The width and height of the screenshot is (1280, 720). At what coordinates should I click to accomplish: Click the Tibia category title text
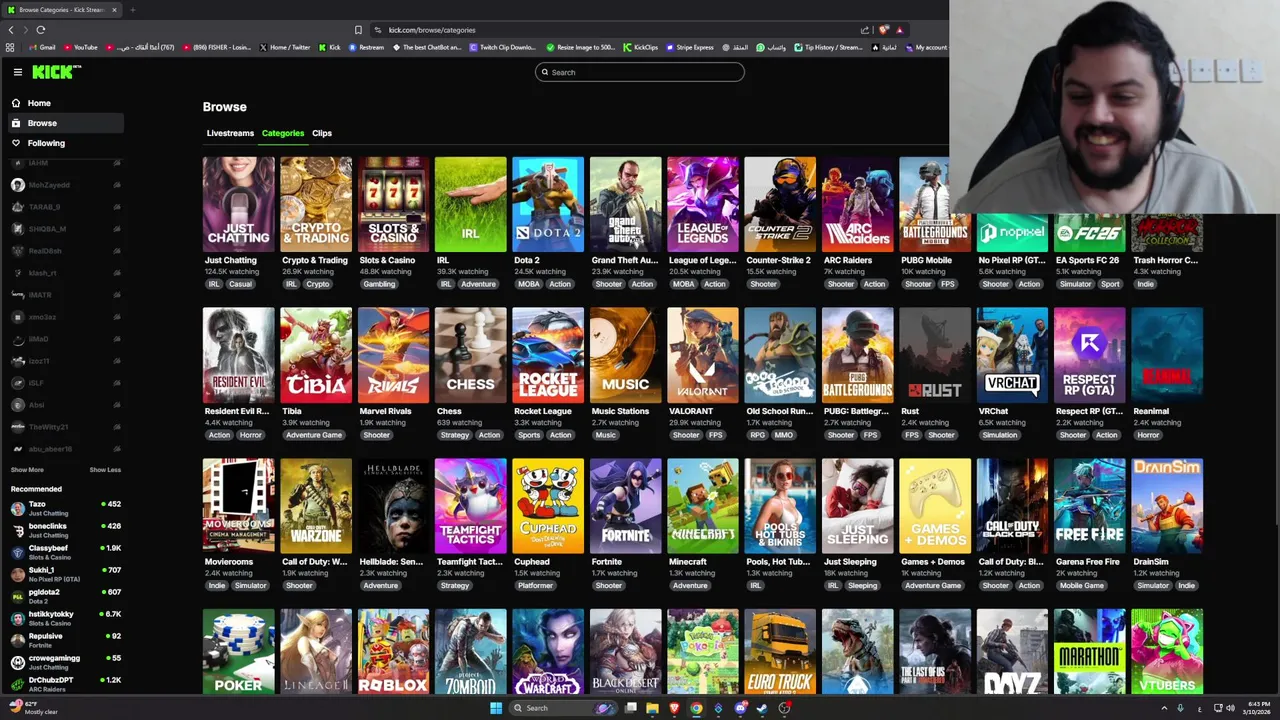(x=292, y=411)
